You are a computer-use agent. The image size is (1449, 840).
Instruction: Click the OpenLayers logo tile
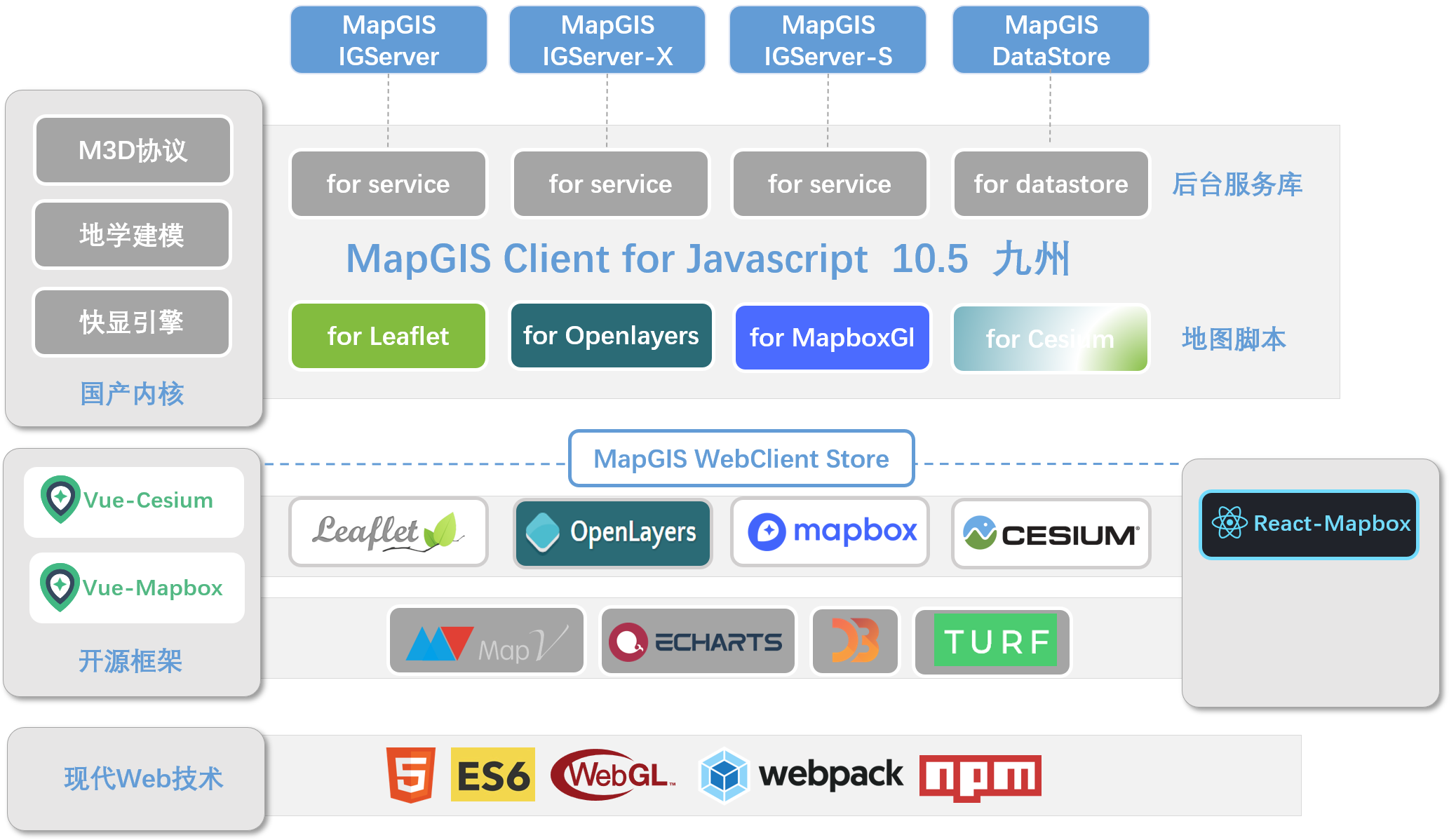pos(612,532)
